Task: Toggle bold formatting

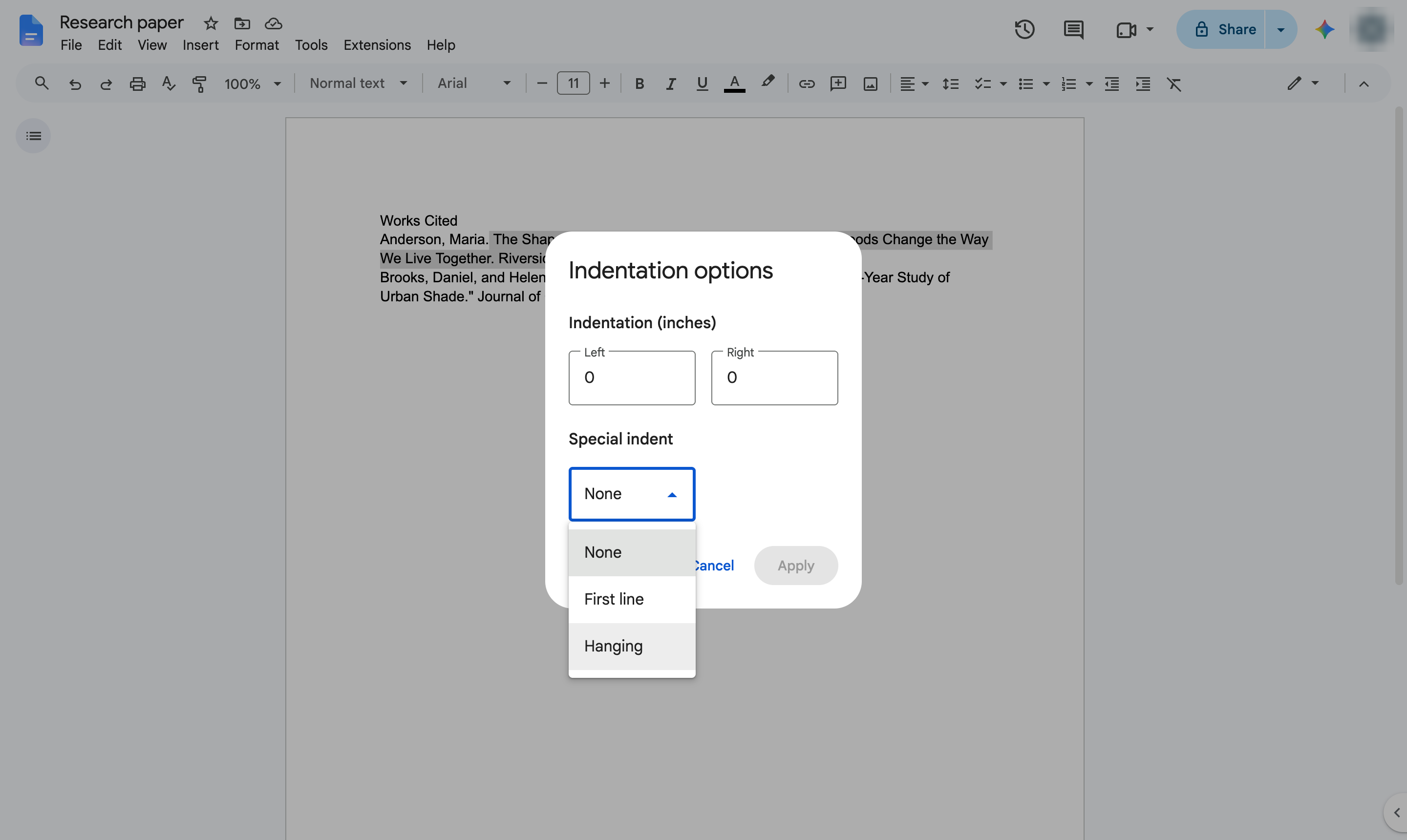Action: (639, 84)
